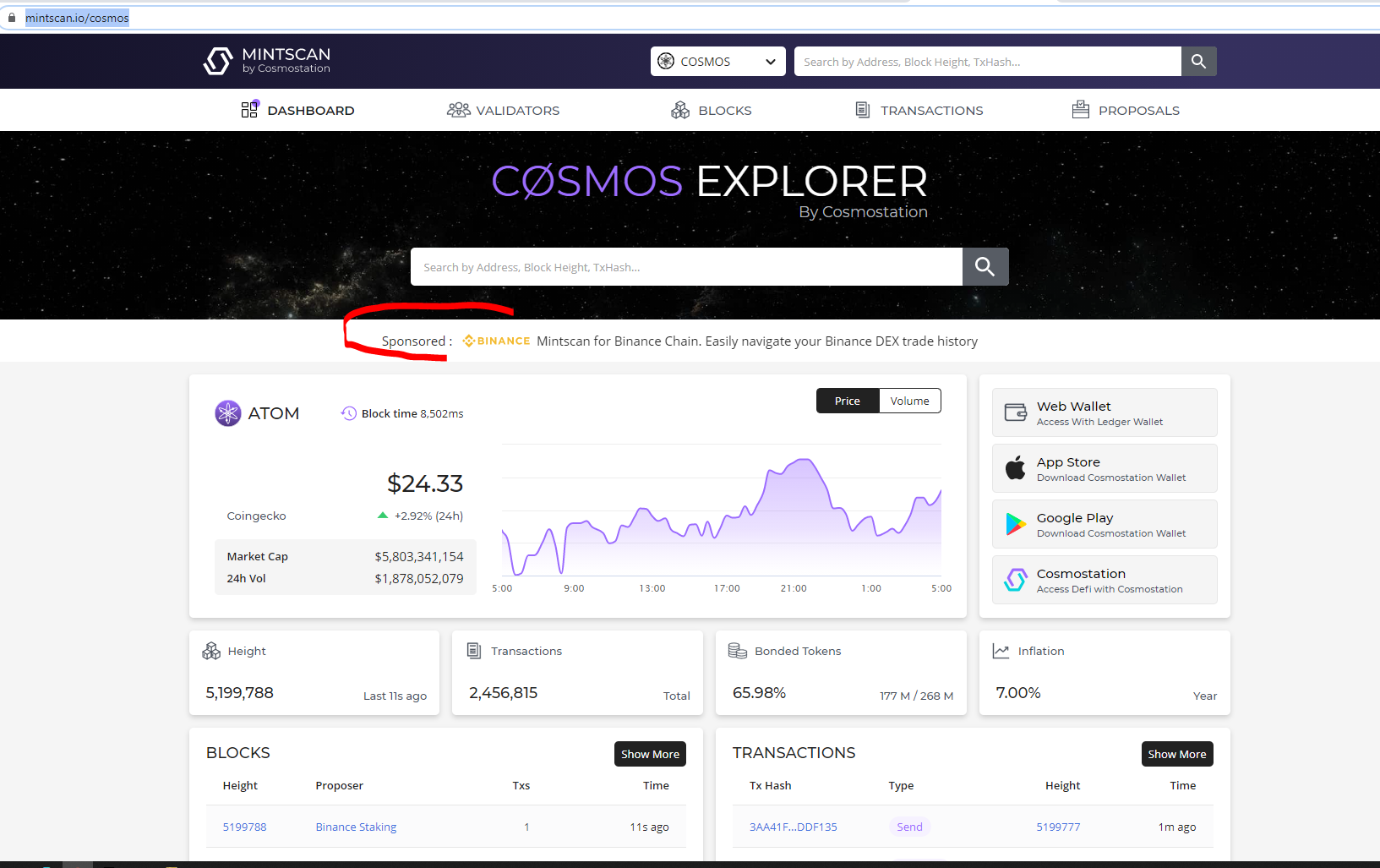This screenshot has height=868, width=1380.
Task: Click the Apple App Store icon
Action: (x=1016, y=467)
